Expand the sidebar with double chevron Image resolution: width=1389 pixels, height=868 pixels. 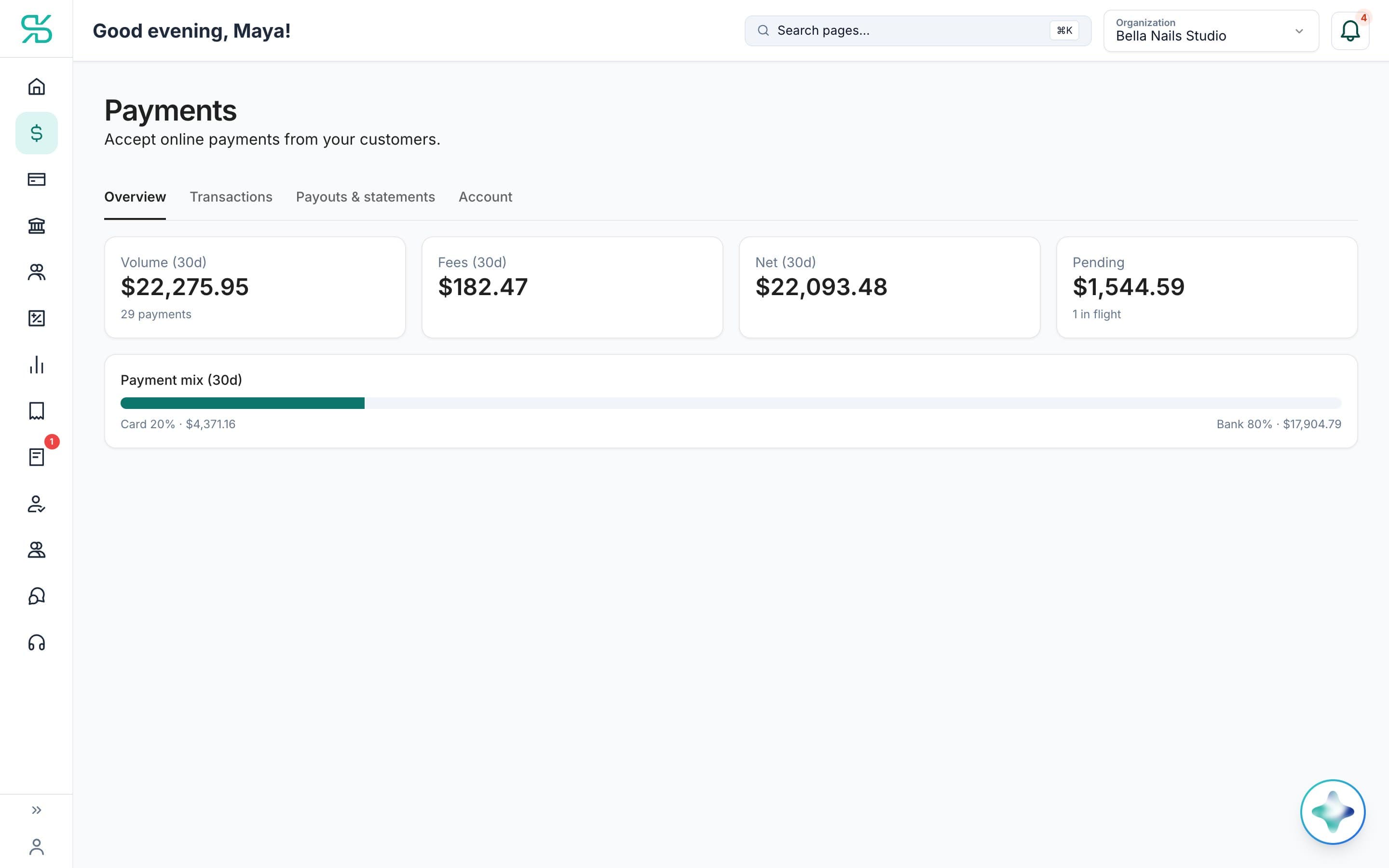point(36,810)
